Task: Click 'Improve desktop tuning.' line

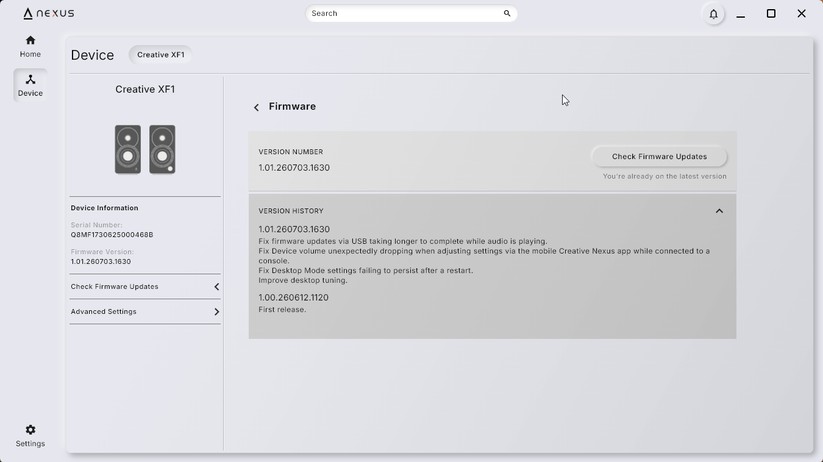Action: (x=303, y=280)
